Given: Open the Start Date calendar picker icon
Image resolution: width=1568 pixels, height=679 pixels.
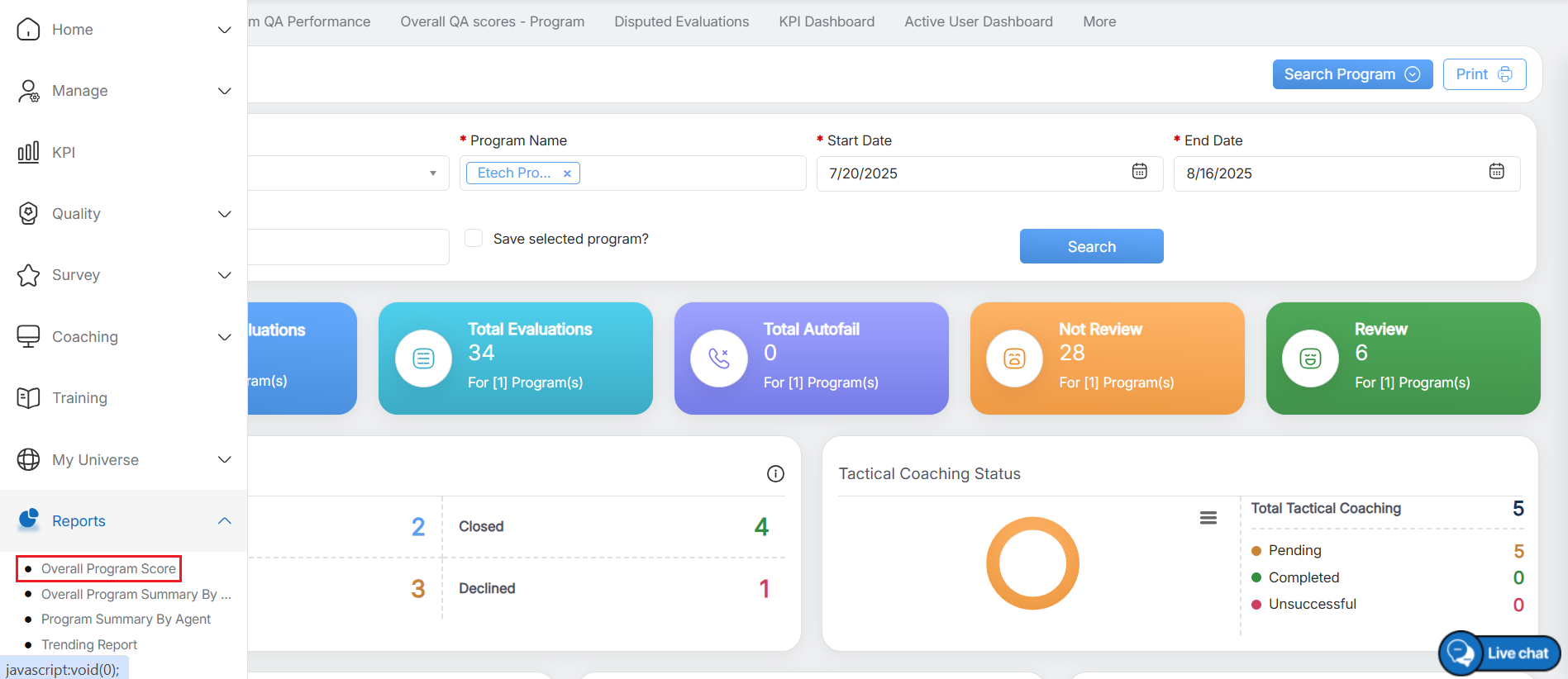Looking at the screenshot, I should (1139, 172).
